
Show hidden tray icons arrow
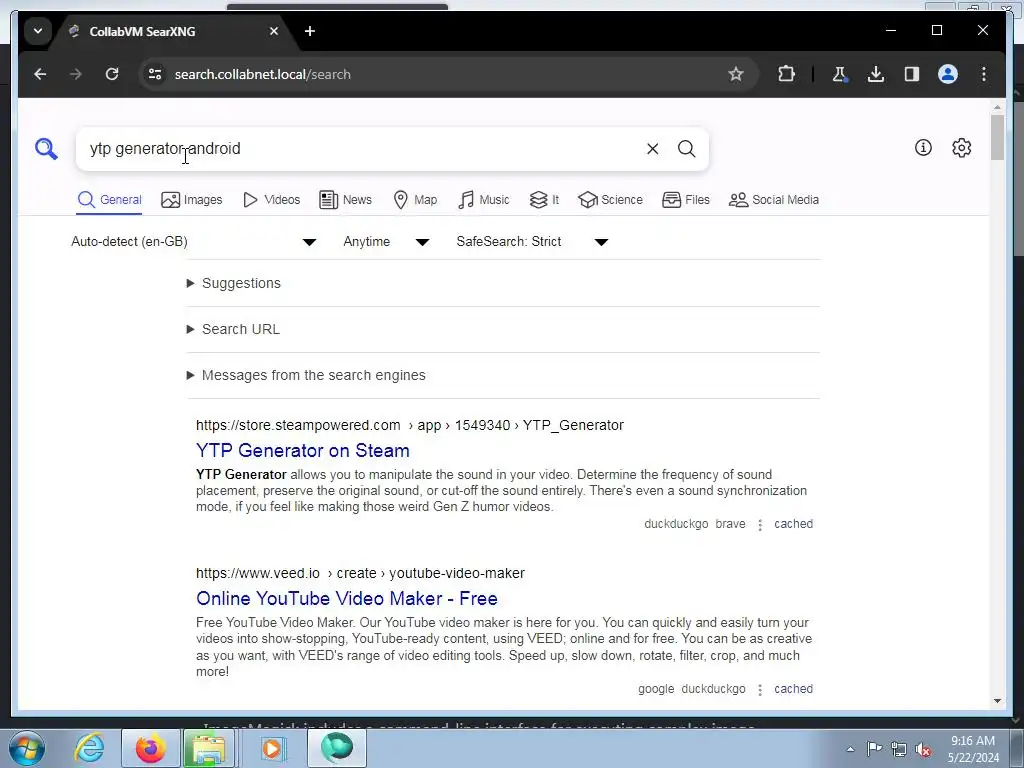click(850, 750)
